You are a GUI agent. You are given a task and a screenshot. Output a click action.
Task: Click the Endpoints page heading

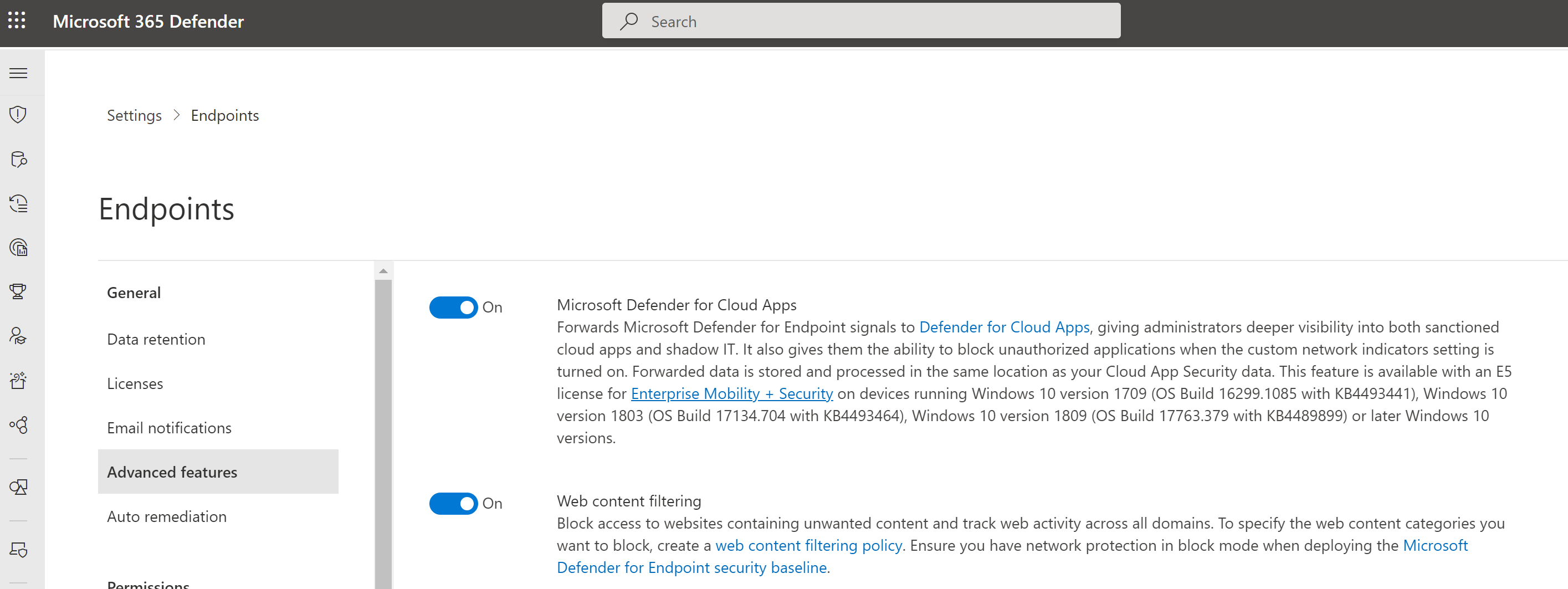pos(166,209)
